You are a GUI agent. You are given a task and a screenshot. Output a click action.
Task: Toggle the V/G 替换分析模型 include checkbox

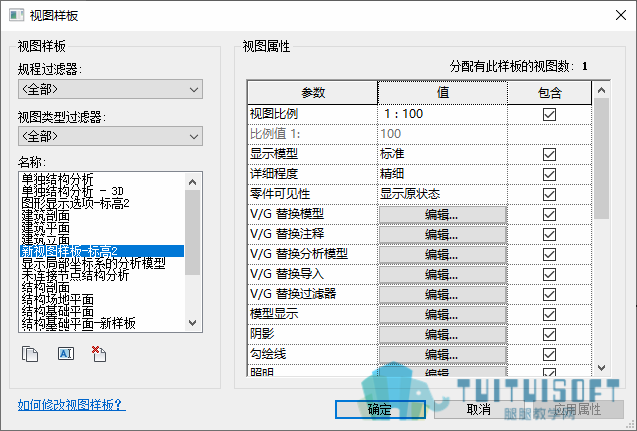tap(549, 254)
